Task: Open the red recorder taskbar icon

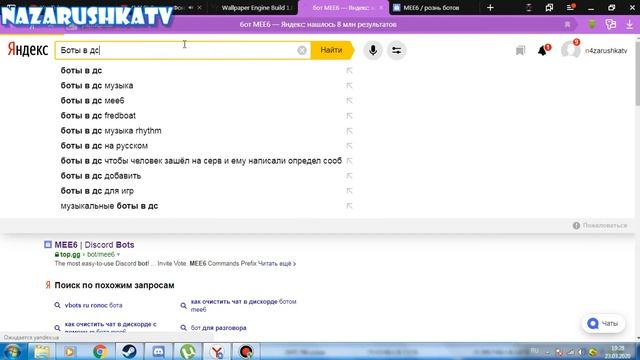Action: [x=246, y=351]
